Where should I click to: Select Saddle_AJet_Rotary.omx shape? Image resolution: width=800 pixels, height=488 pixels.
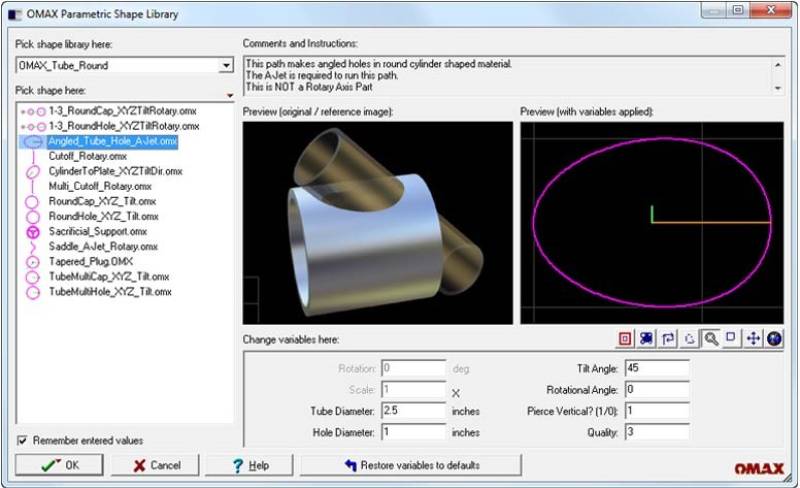(x=103, y=247)
